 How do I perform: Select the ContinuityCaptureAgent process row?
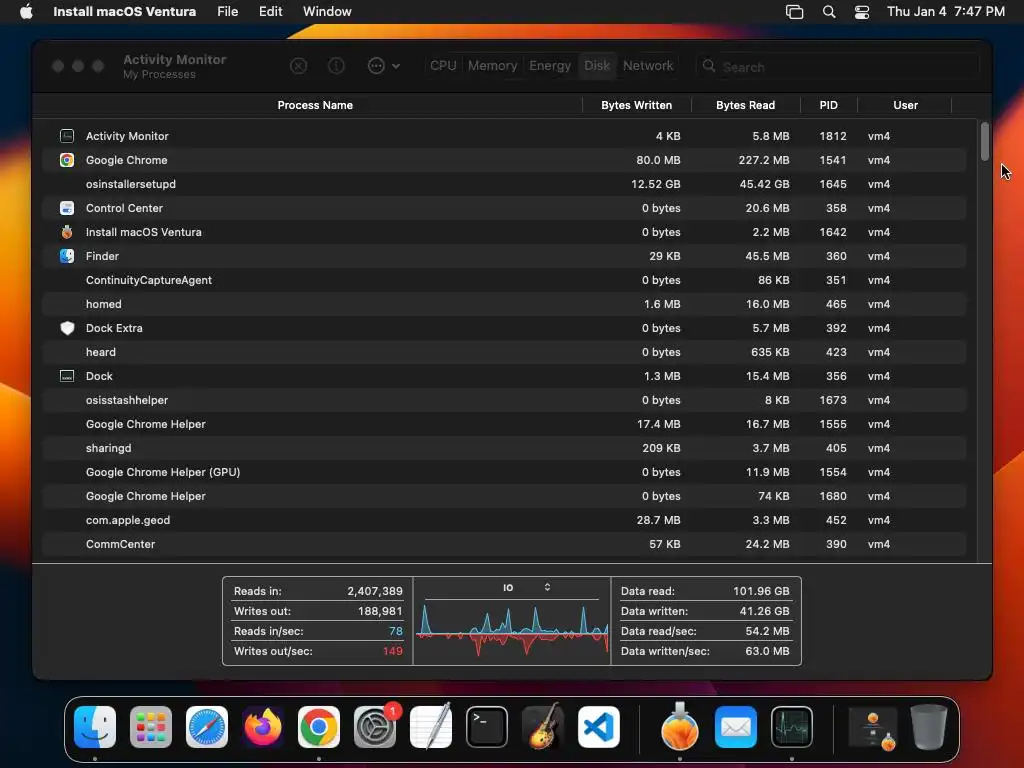pos(504,280)
